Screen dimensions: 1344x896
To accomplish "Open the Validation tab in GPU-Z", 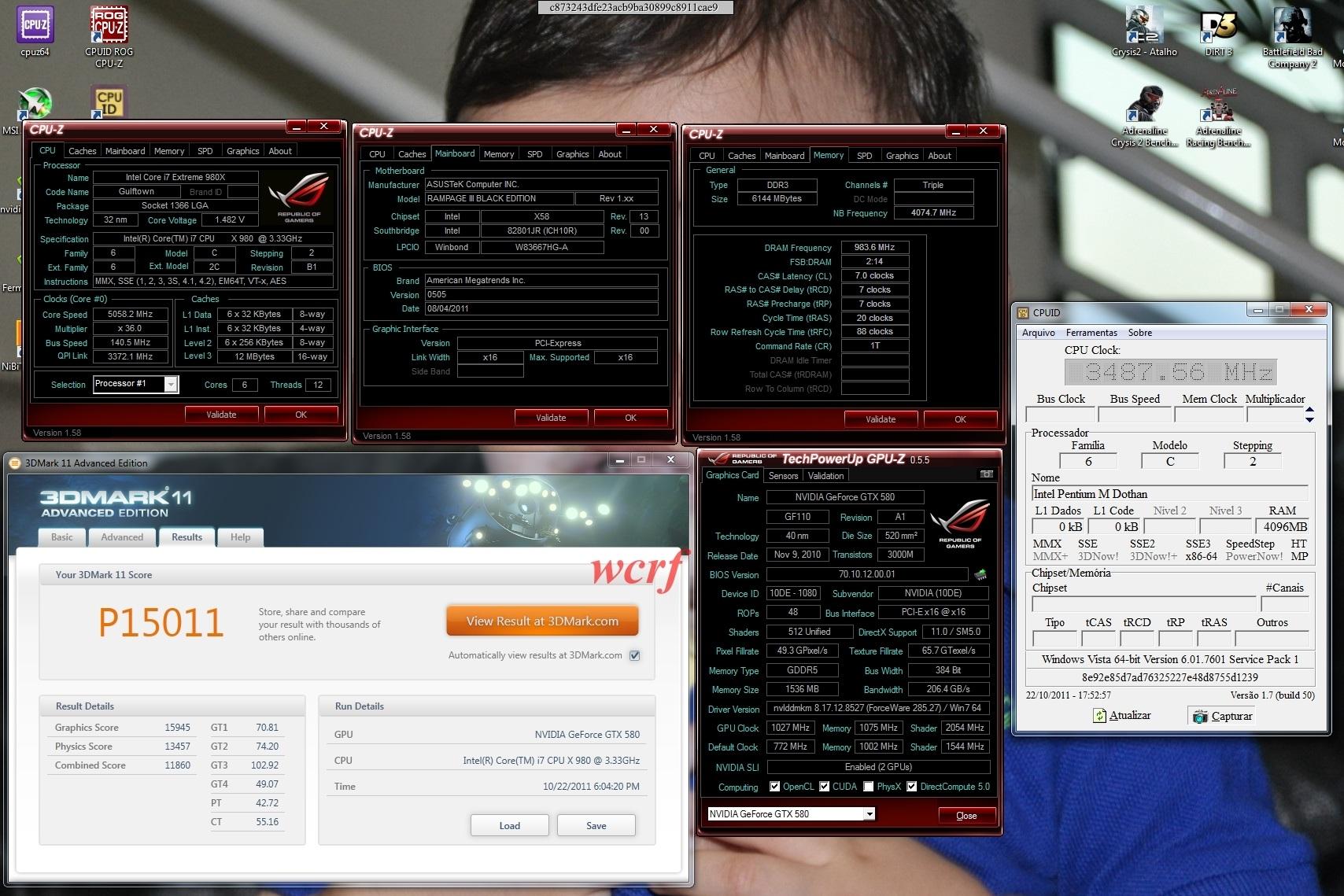I will [825, 476].
